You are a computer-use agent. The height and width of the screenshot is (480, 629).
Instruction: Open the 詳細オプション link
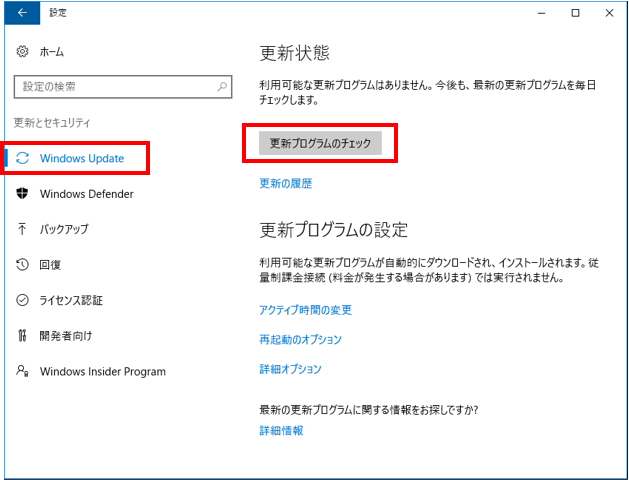coord(290,369)
